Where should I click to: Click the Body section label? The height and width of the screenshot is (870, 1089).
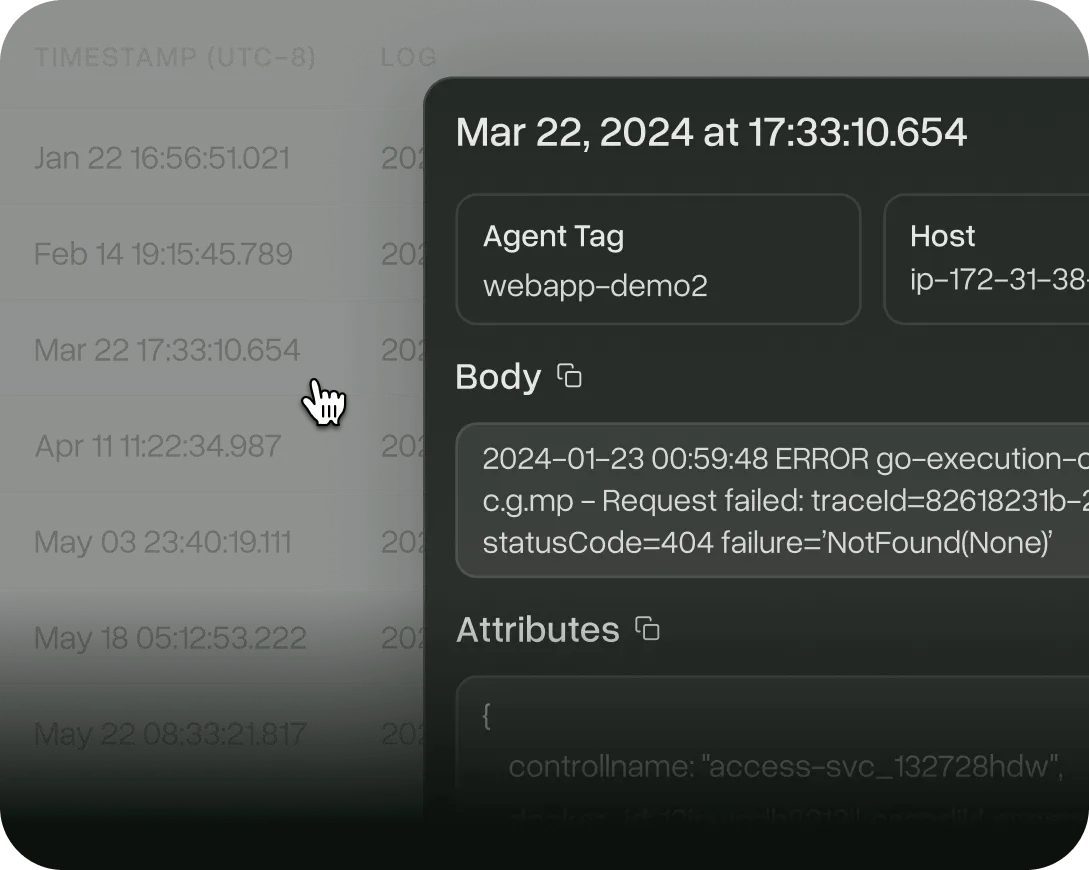tap(498, 377)
